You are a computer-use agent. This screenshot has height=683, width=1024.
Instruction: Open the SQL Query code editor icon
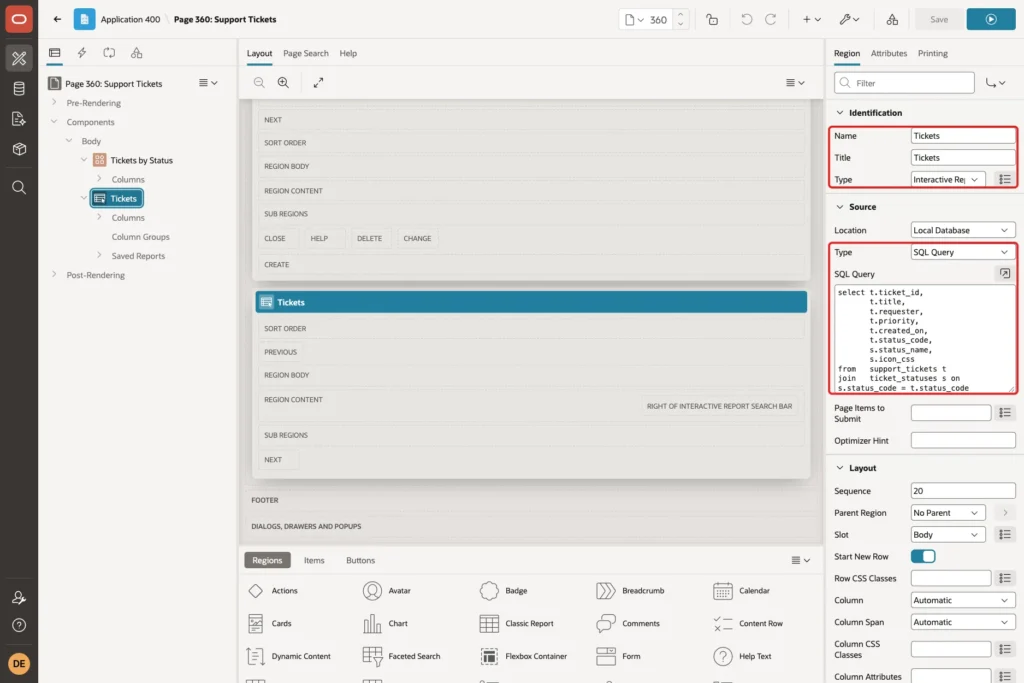(1004, 274)
